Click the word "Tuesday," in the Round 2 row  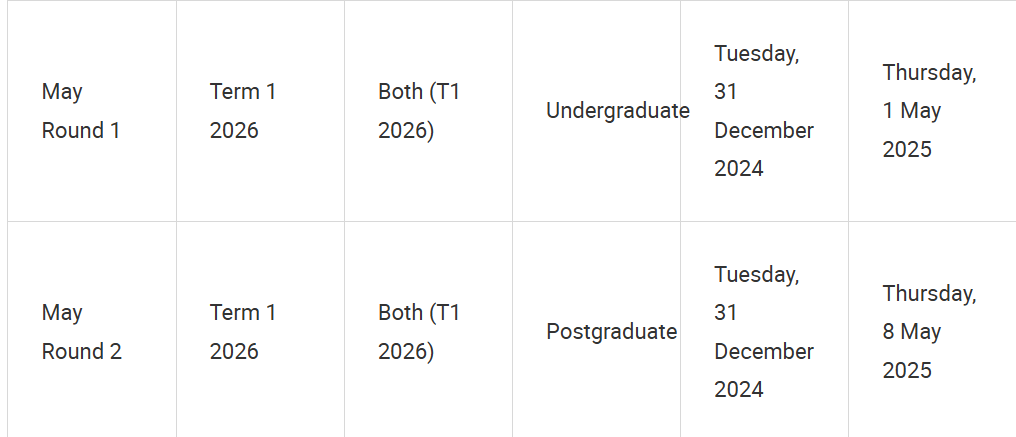[x=757, y=275]
